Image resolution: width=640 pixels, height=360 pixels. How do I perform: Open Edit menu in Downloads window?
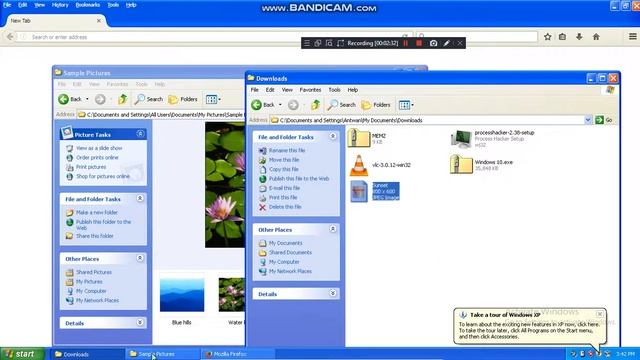pos(270,90)
